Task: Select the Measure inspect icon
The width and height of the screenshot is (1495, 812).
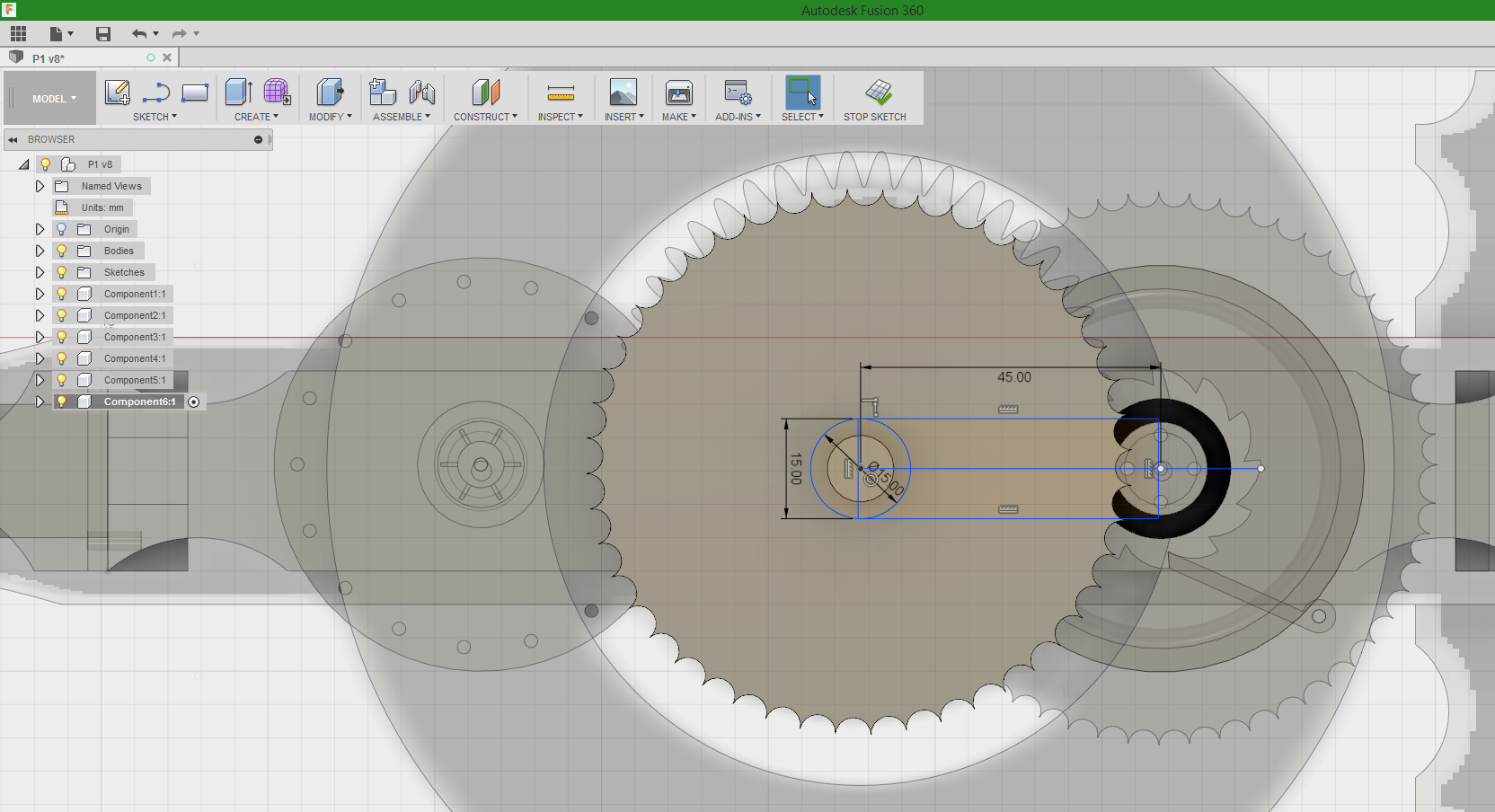Action: point(561,92)
